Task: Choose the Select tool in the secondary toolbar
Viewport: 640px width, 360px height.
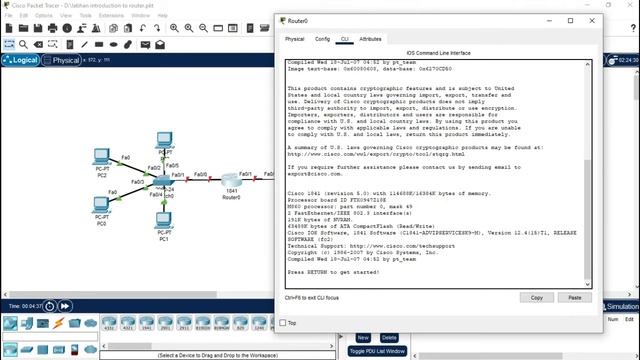Action: pyautogui.click(x=9, y=44)
